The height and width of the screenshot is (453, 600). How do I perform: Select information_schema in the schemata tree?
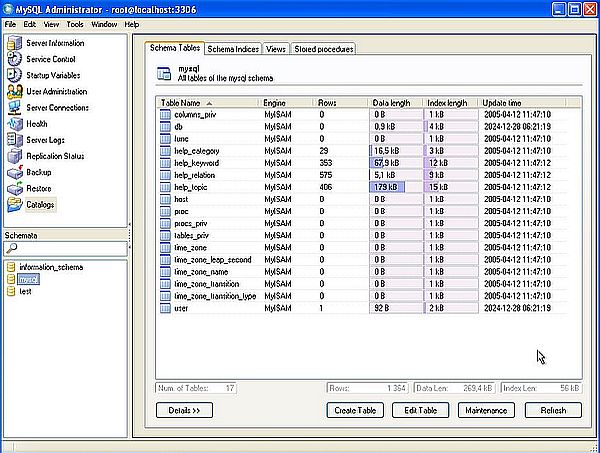[x=51, y=267]
